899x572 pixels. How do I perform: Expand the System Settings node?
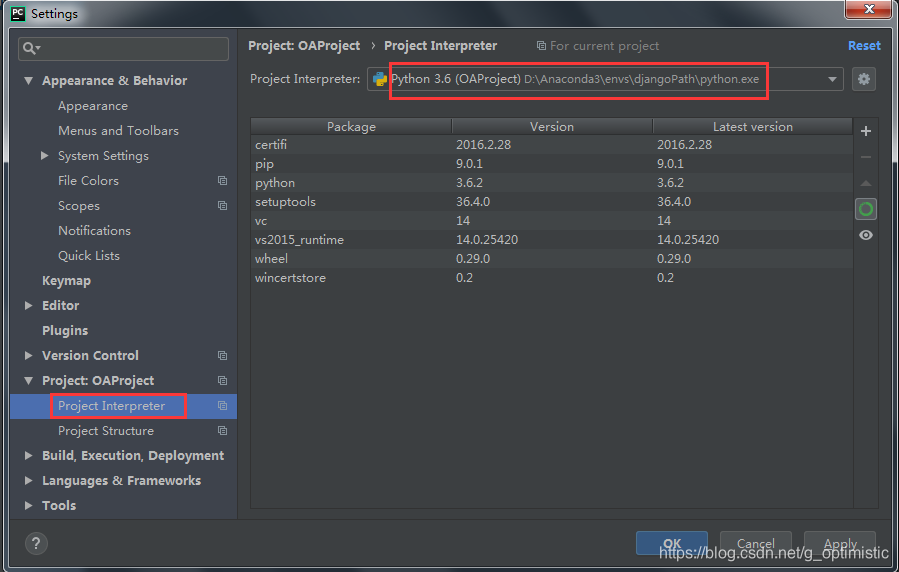click(44, 155)
